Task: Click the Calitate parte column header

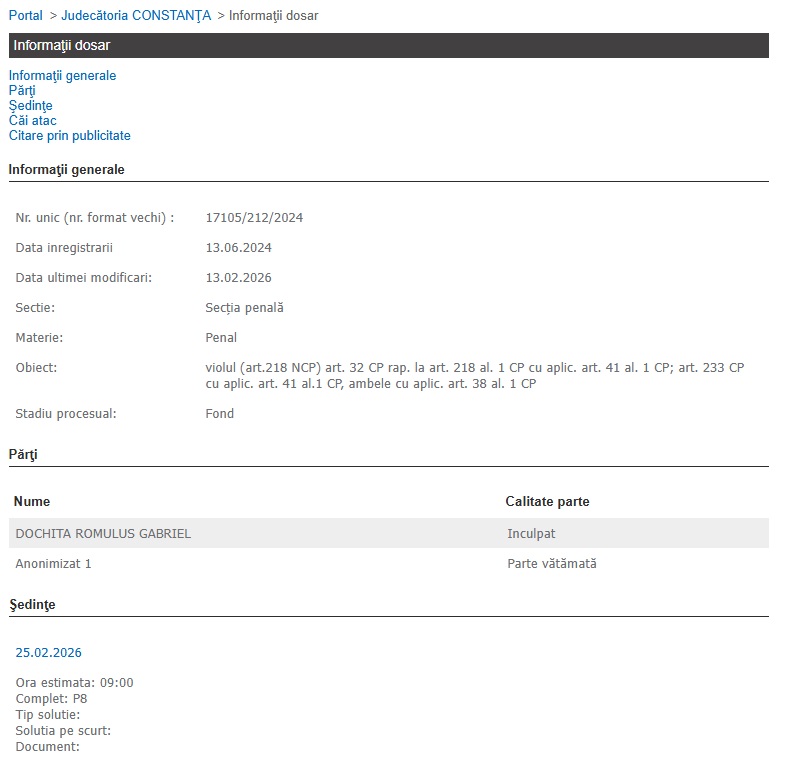Action: coord(547,502)
